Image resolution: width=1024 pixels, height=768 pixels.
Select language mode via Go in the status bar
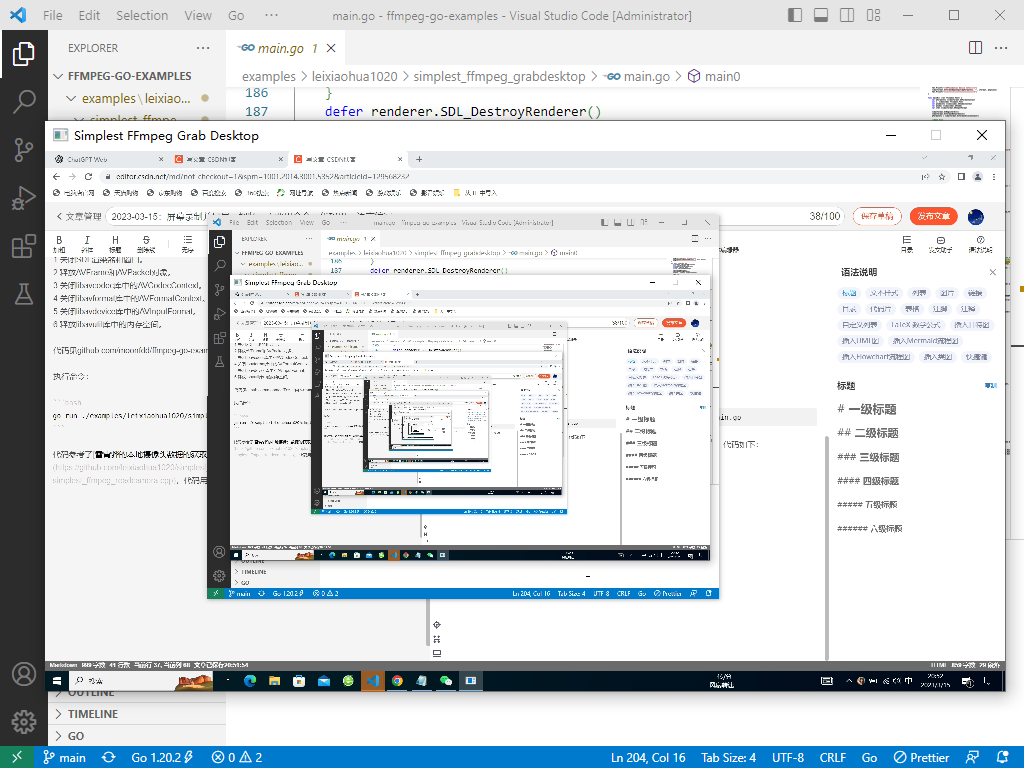[x=869, y=758]
